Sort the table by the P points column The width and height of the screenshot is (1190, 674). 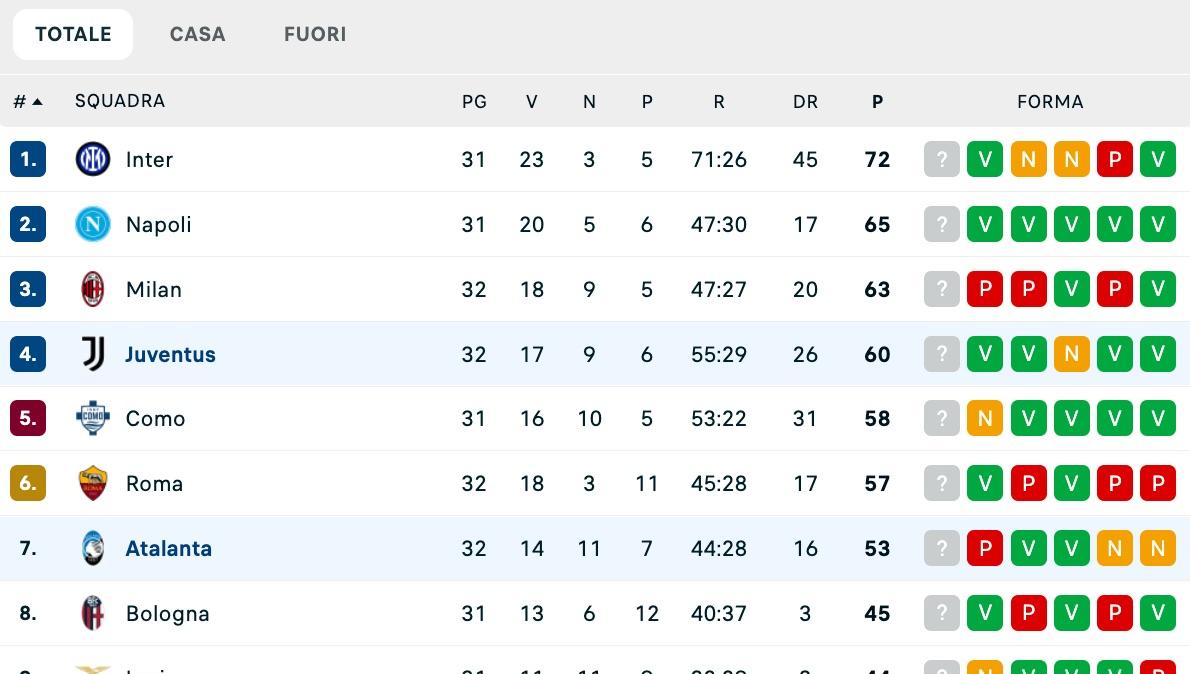876,101
